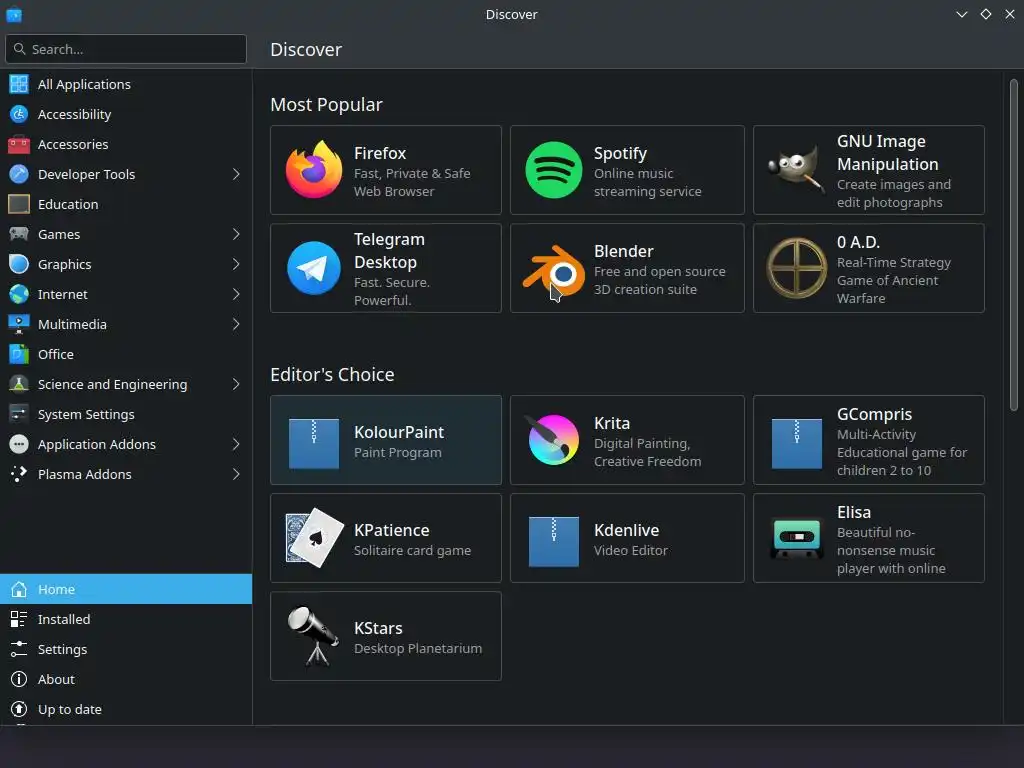Expand the Plasma Addons chevron

click(x=236, y=475)
